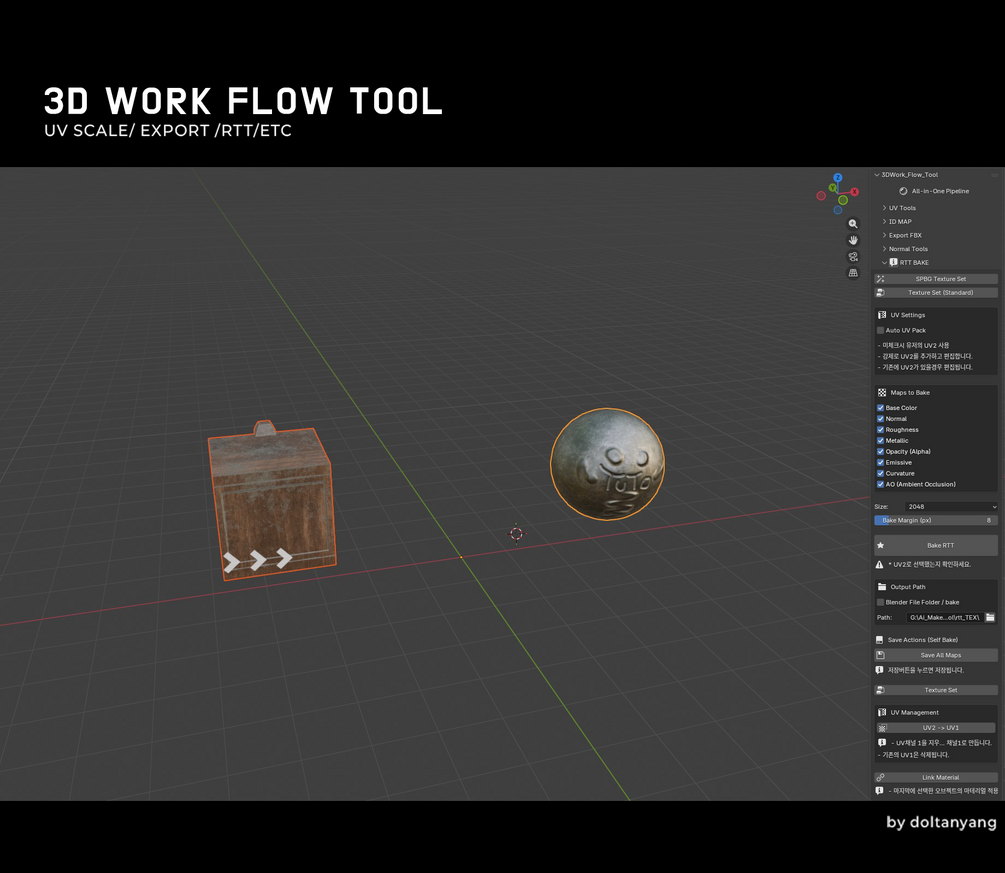Click the panel drag-handle grip icon
The image size is (1005, 873).
[x=994, y=174]
